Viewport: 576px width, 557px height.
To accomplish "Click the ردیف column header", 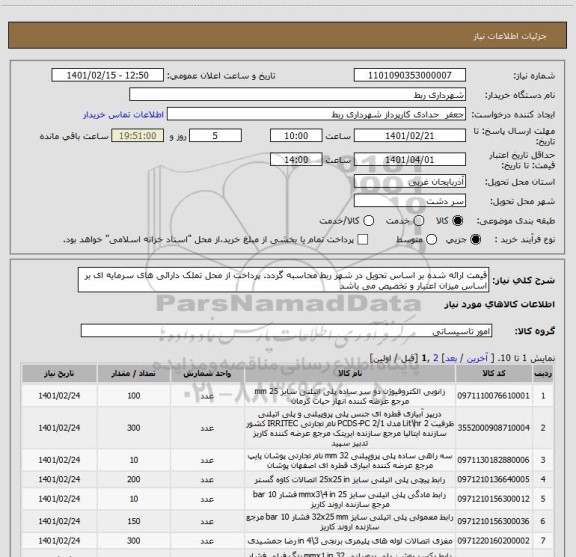I will click(543, 374).
